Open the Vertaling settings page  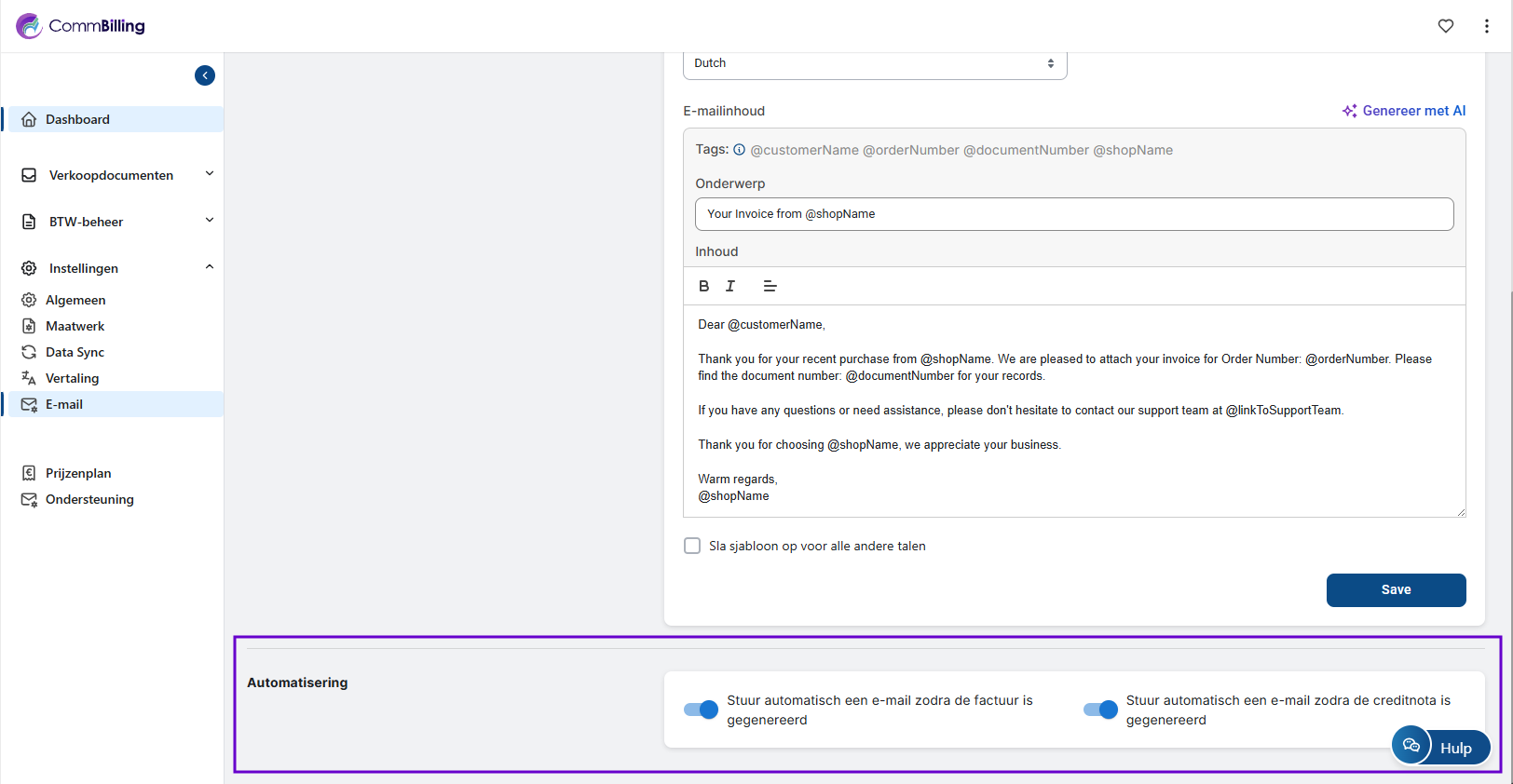pyautogui.click(x=72, y=378)
